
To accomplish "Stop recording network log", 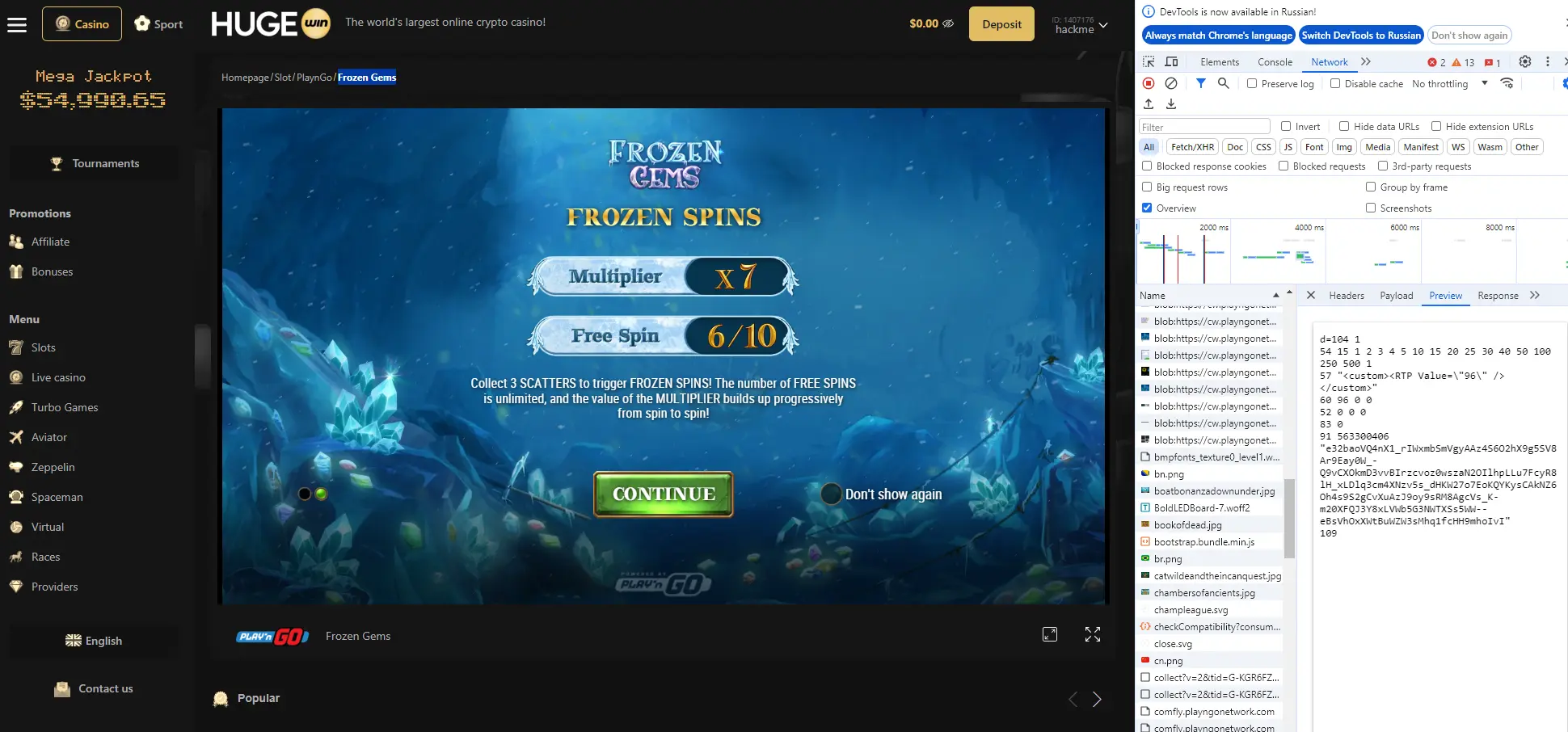I will click(1149, 83).
